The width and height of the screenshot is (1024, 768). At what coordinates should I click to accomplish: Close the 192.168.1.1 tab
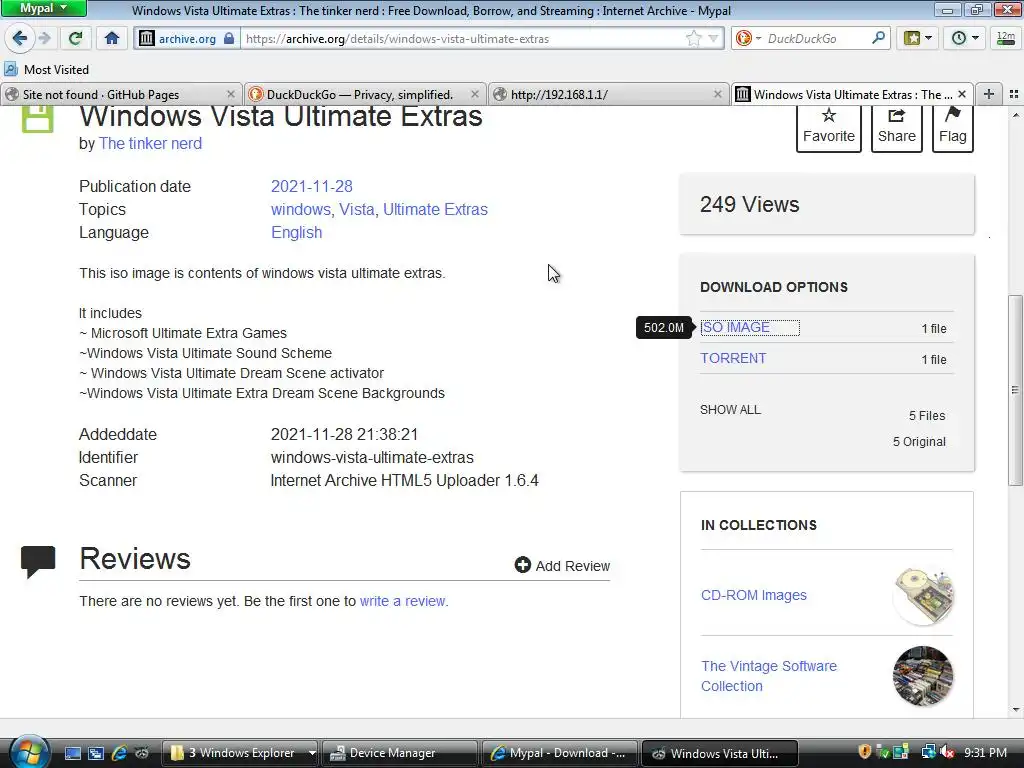pyautogui.click(x=718, y=95)
